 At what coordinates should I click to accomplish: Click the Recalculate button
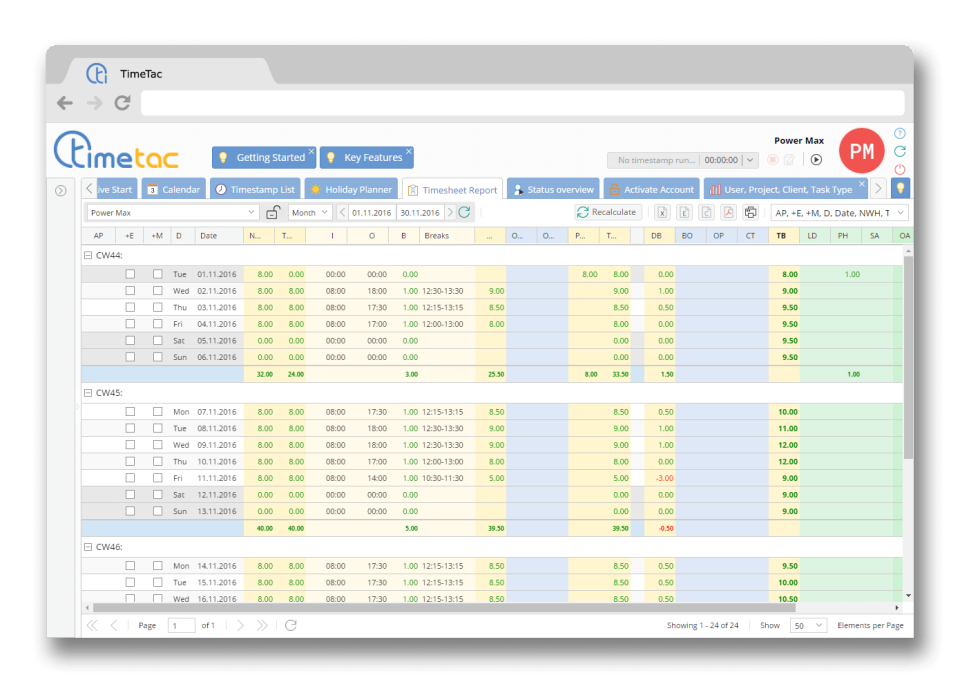pyautogui.click(x=606, y=212)
